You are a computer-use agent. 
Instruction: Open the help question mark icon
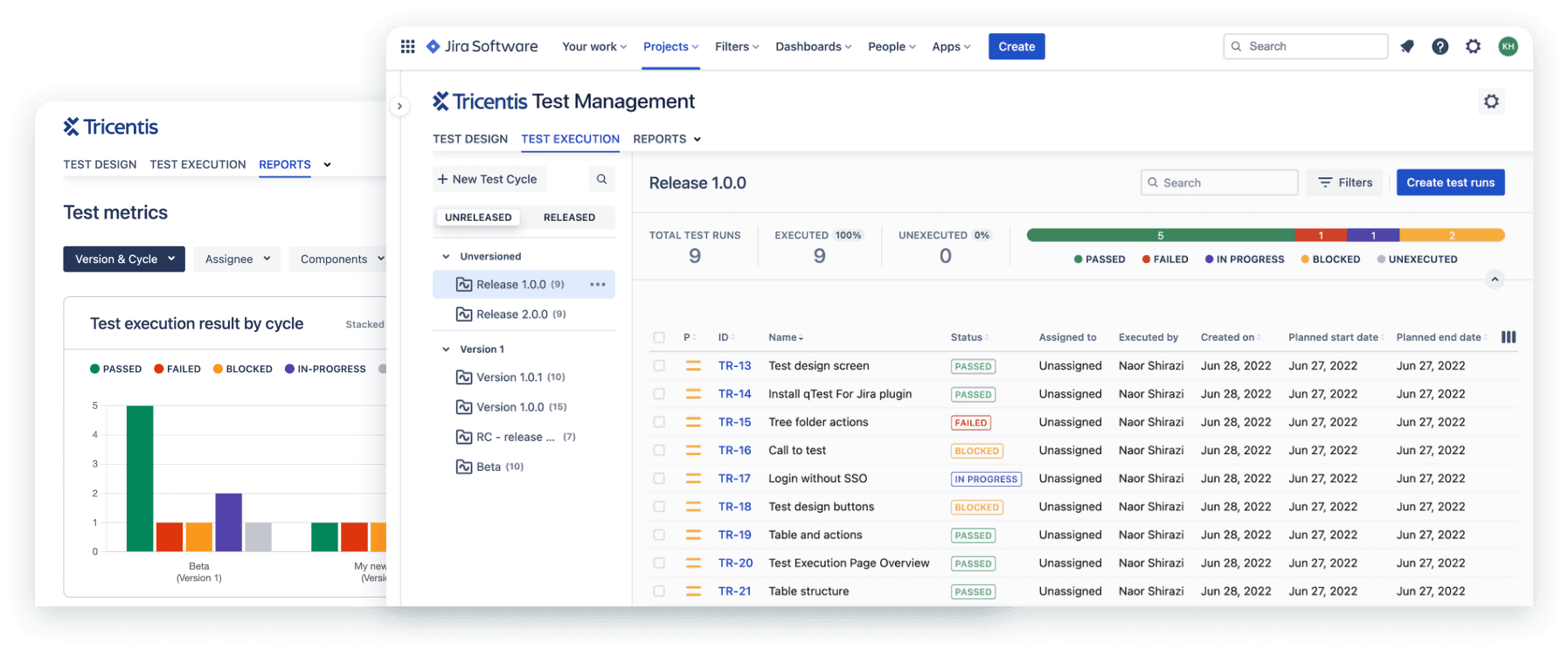pos(1440,46)
